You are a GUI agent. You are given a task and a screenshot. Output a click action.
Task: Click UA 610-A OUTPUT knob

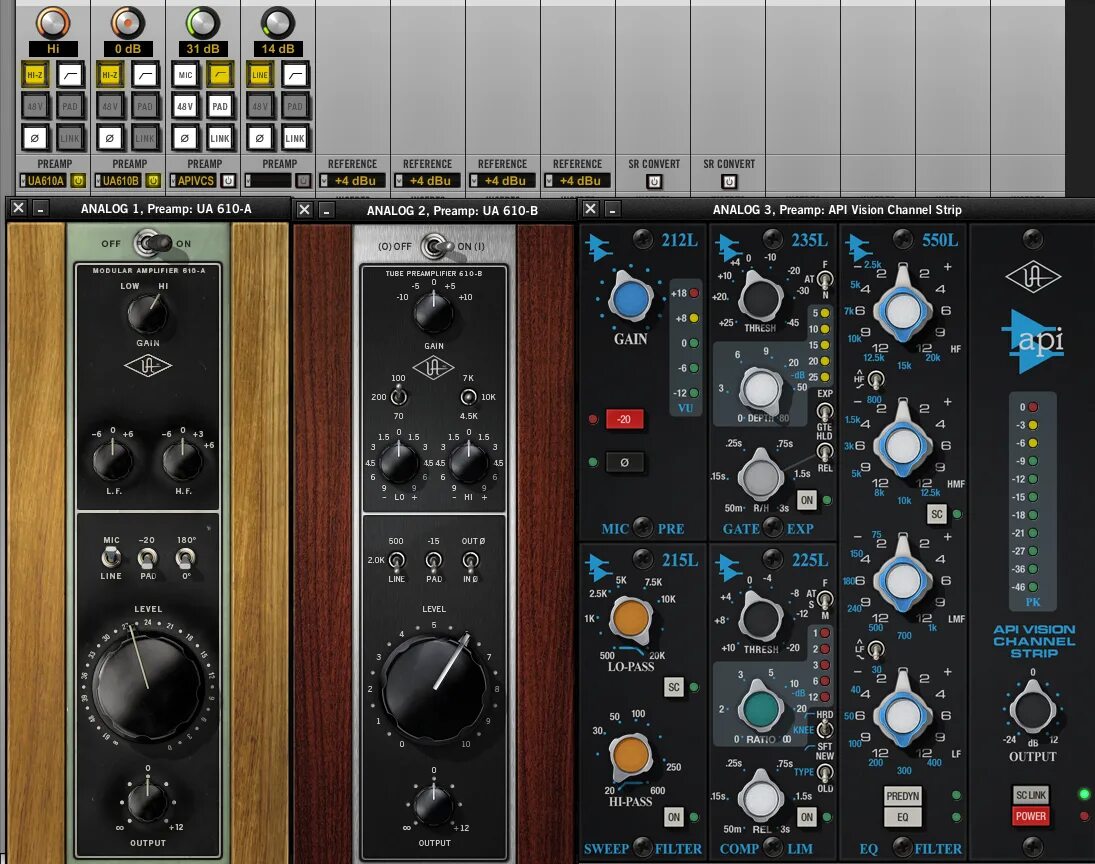[147, 801]
